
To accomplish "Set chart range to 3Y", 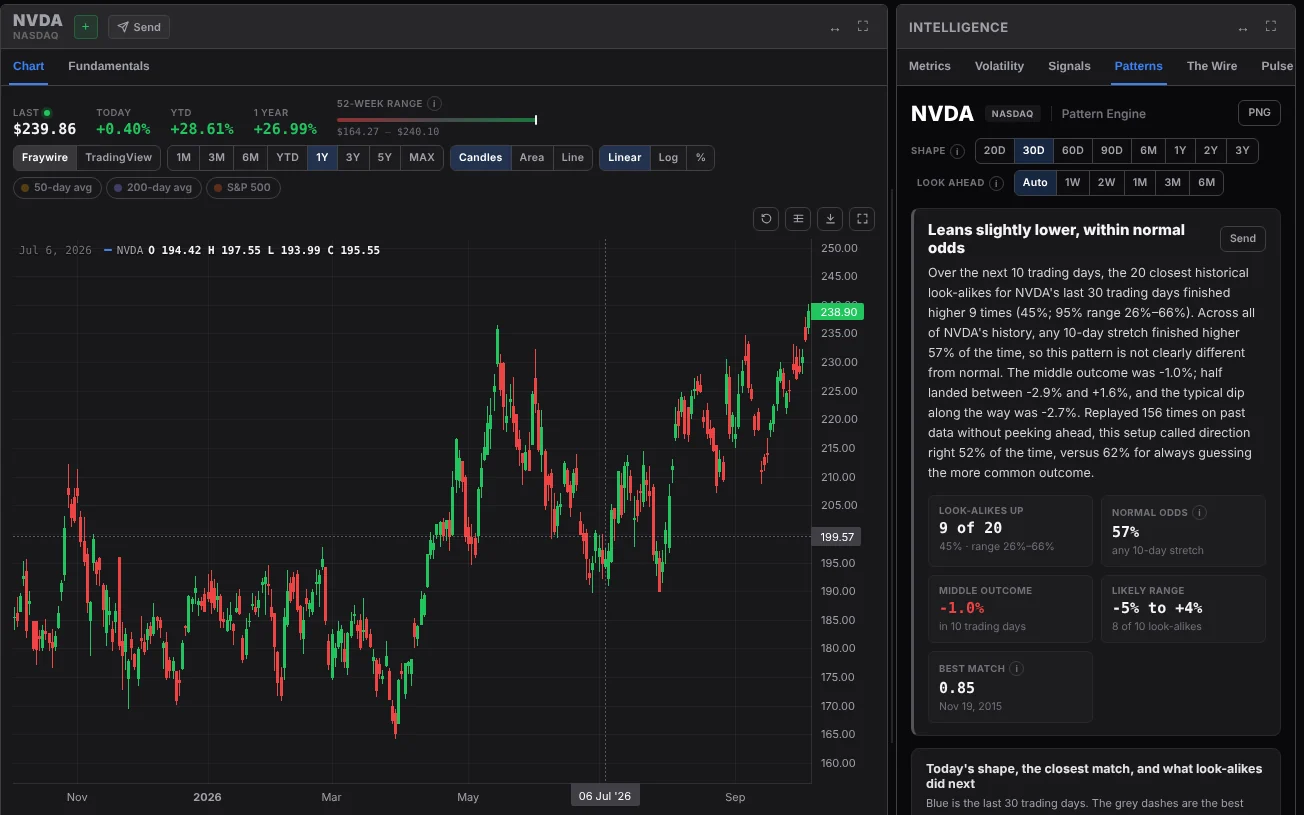I will point(353,158).
